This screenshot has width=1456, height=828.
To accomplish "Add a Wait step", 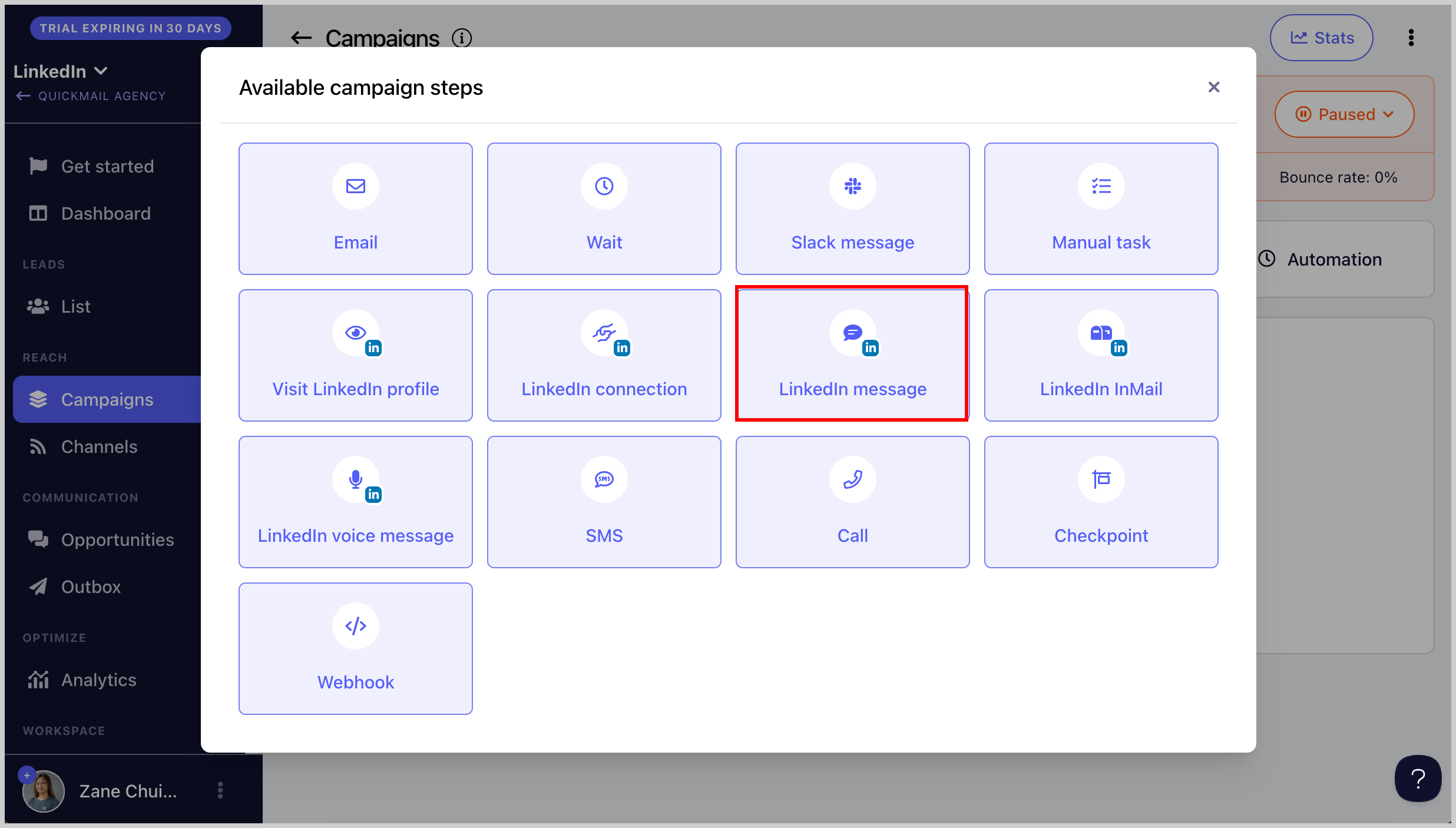I will click(x=604, y=208).
